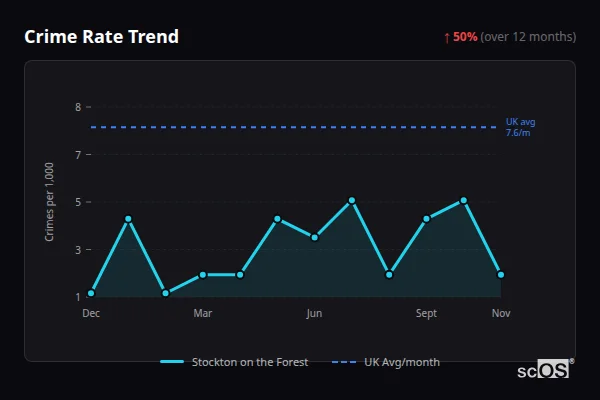Toggle the UK Avg/month legend entry
Screen dimensions: 600x400
pos(386,362)
